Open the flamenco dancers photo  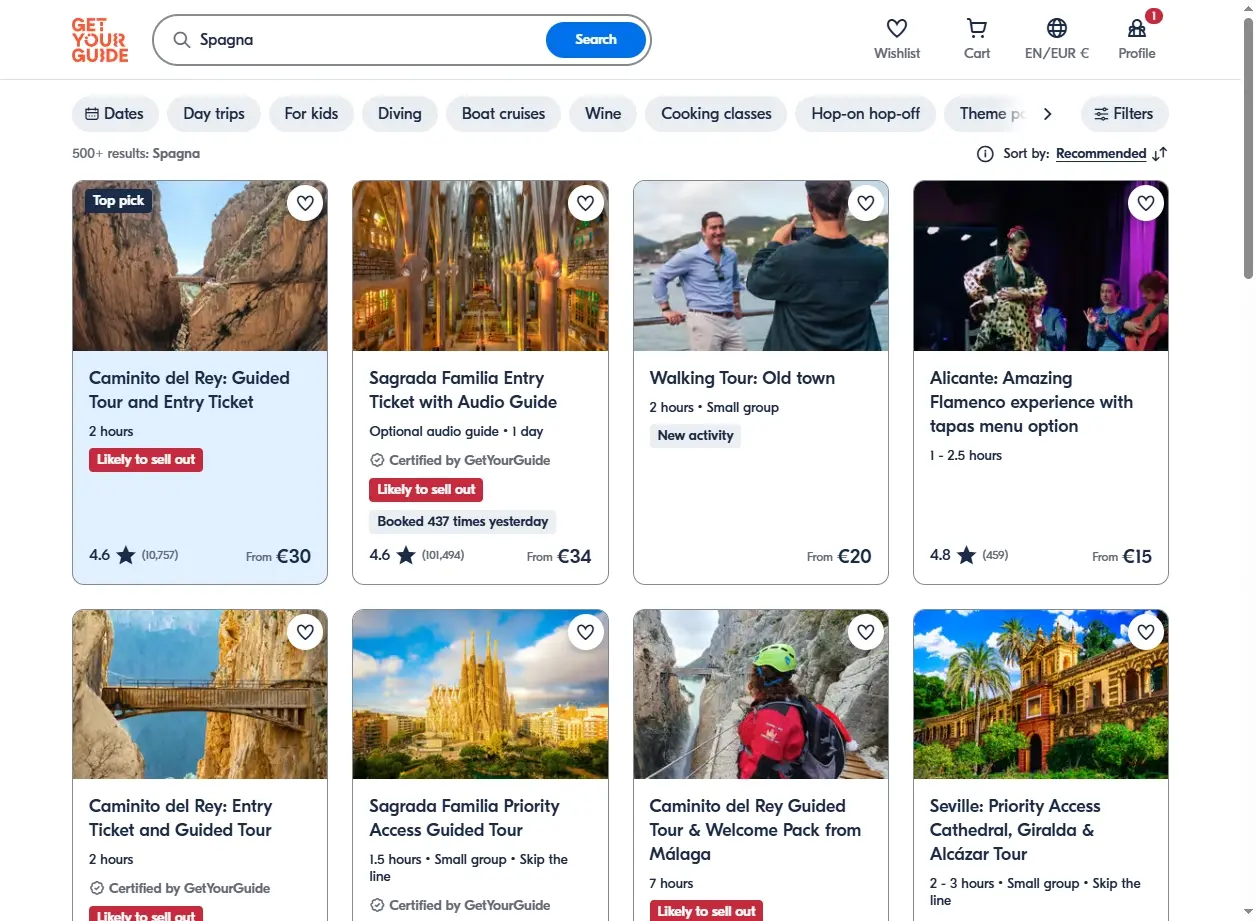coord(1041,266)
